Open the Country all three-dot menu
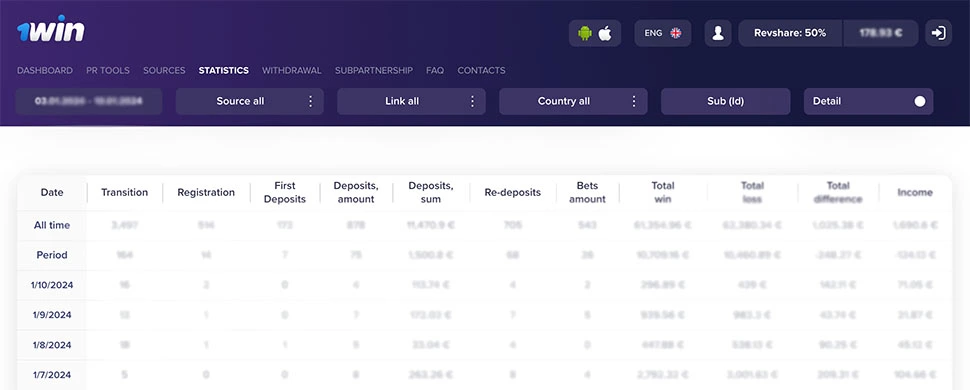970x390 pixels. coord(634,102)
